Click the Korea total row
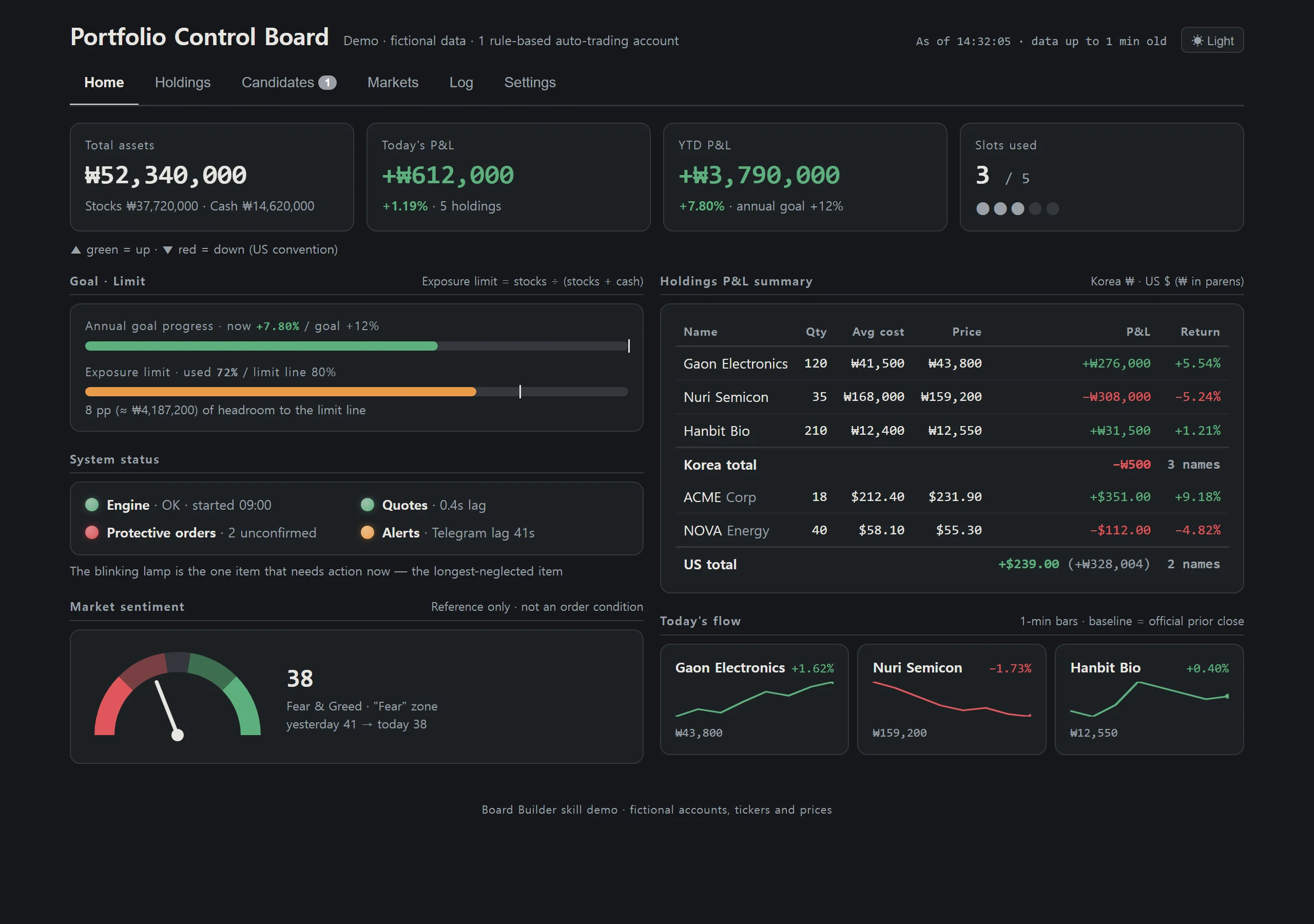This screenshot has height=924, width=1314. pos(951,464)
